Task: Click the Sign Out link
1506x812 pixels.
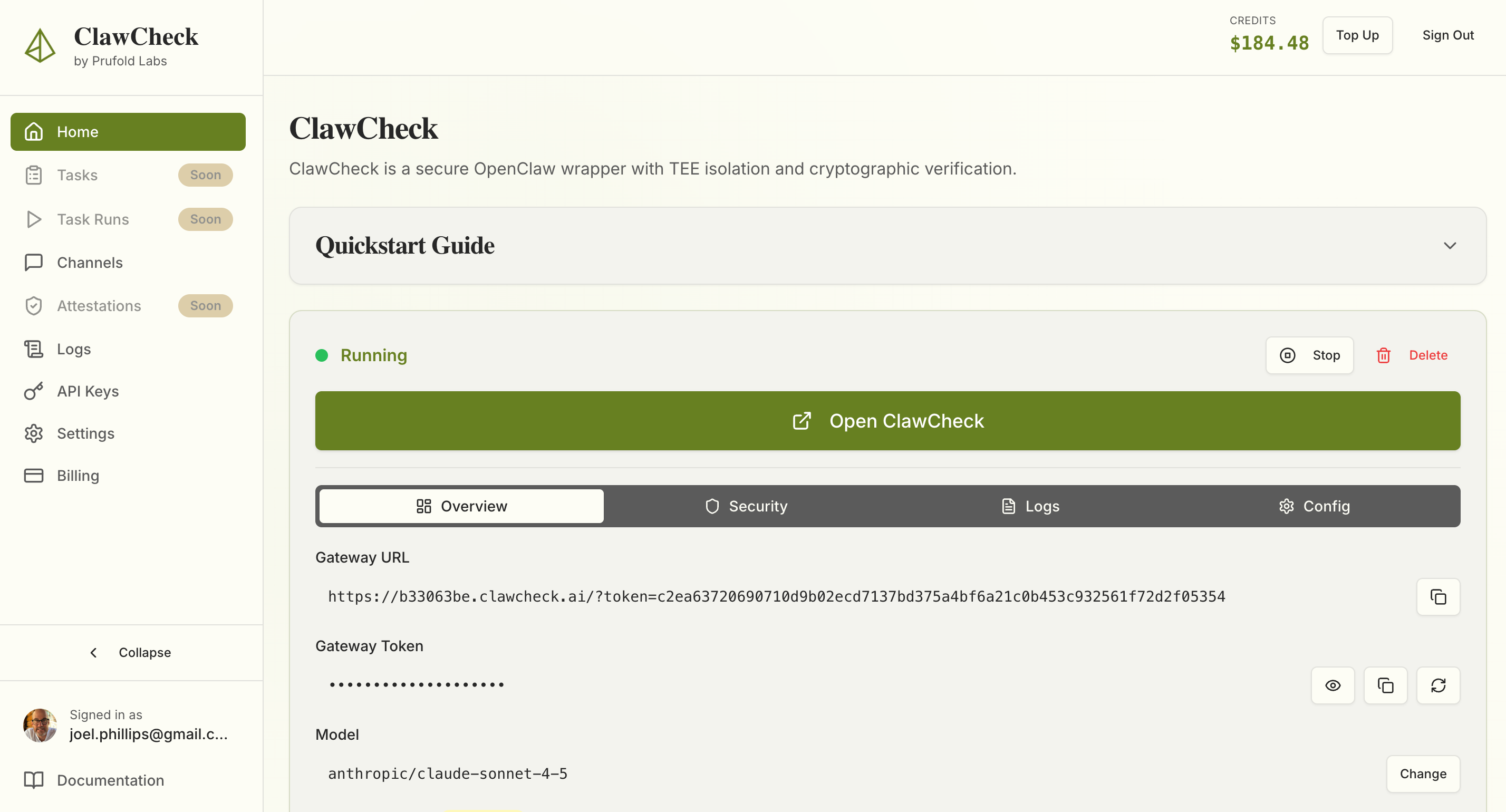Action: 1447,35
